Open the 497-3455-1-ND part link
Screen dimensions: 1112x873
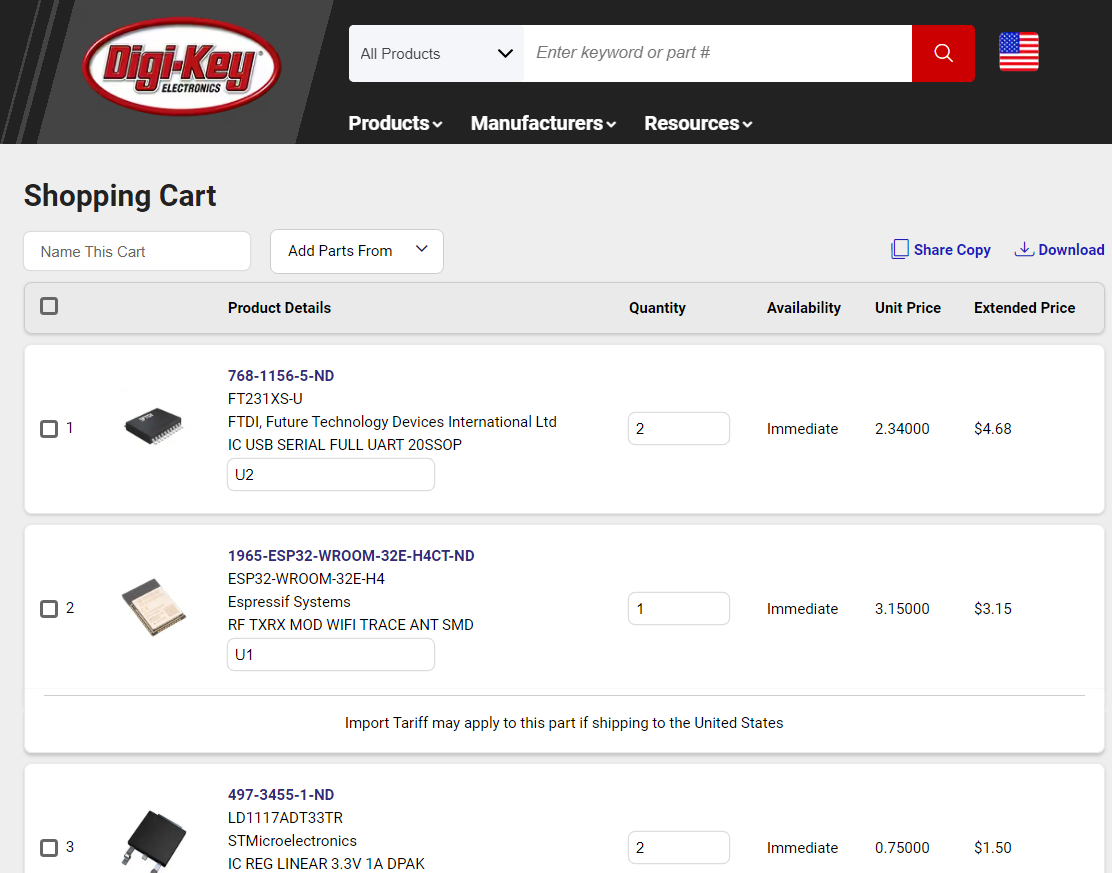point(281,794)
